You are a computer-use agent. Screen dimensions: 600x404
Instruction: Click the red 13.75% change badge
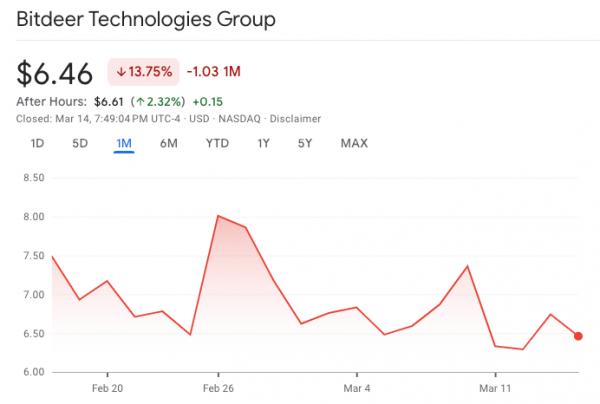pos(144,72)
